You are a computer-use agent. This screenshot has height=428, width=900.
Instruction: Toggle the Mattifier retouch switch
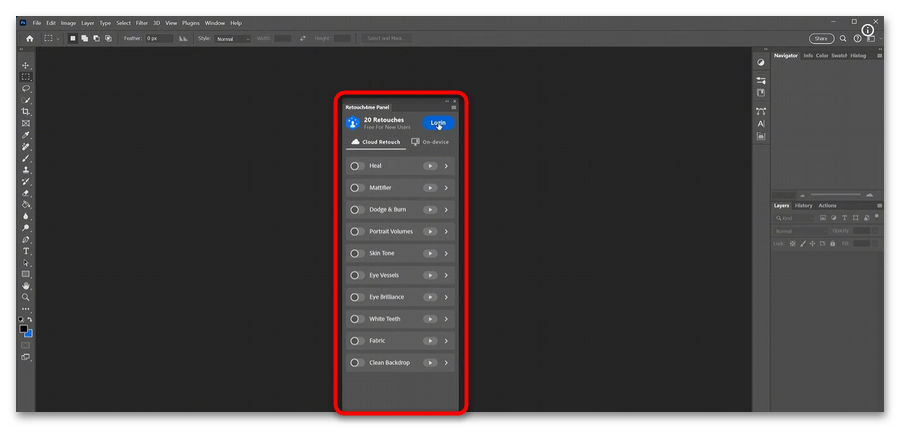coord(357,188)
